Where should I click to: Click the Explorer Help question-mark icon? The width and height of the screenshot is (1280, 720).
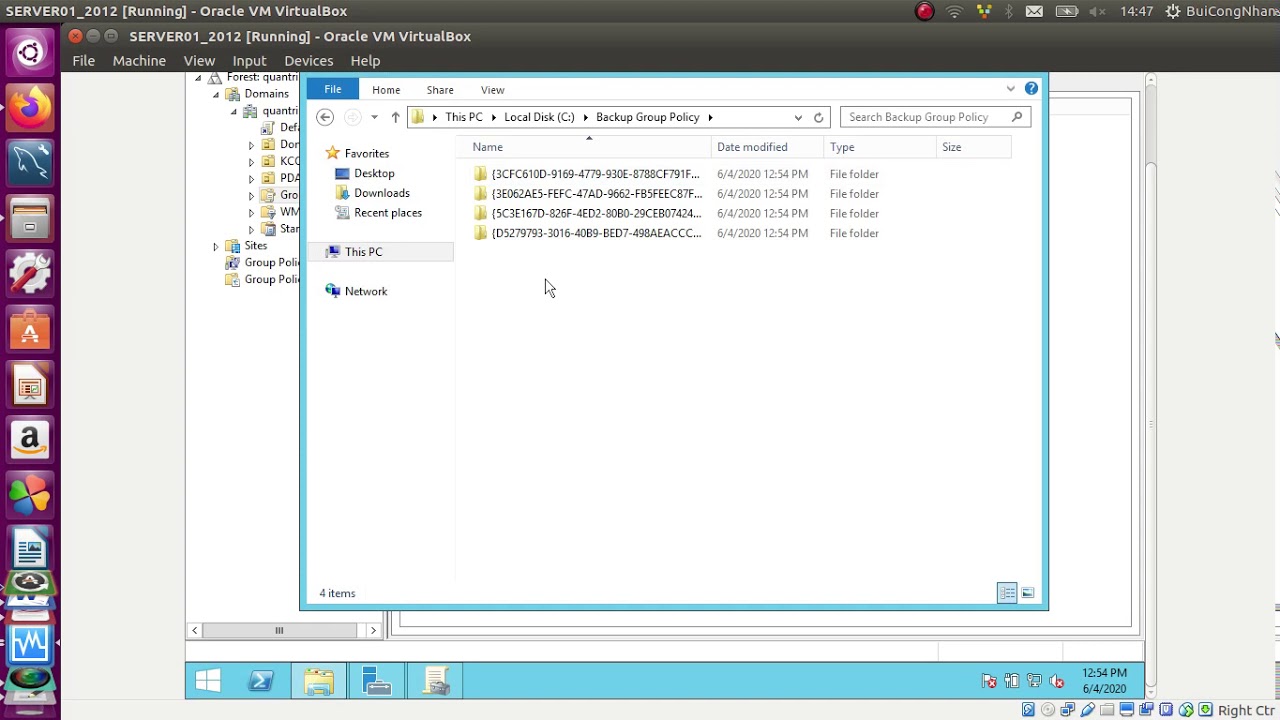point(1031,89)
